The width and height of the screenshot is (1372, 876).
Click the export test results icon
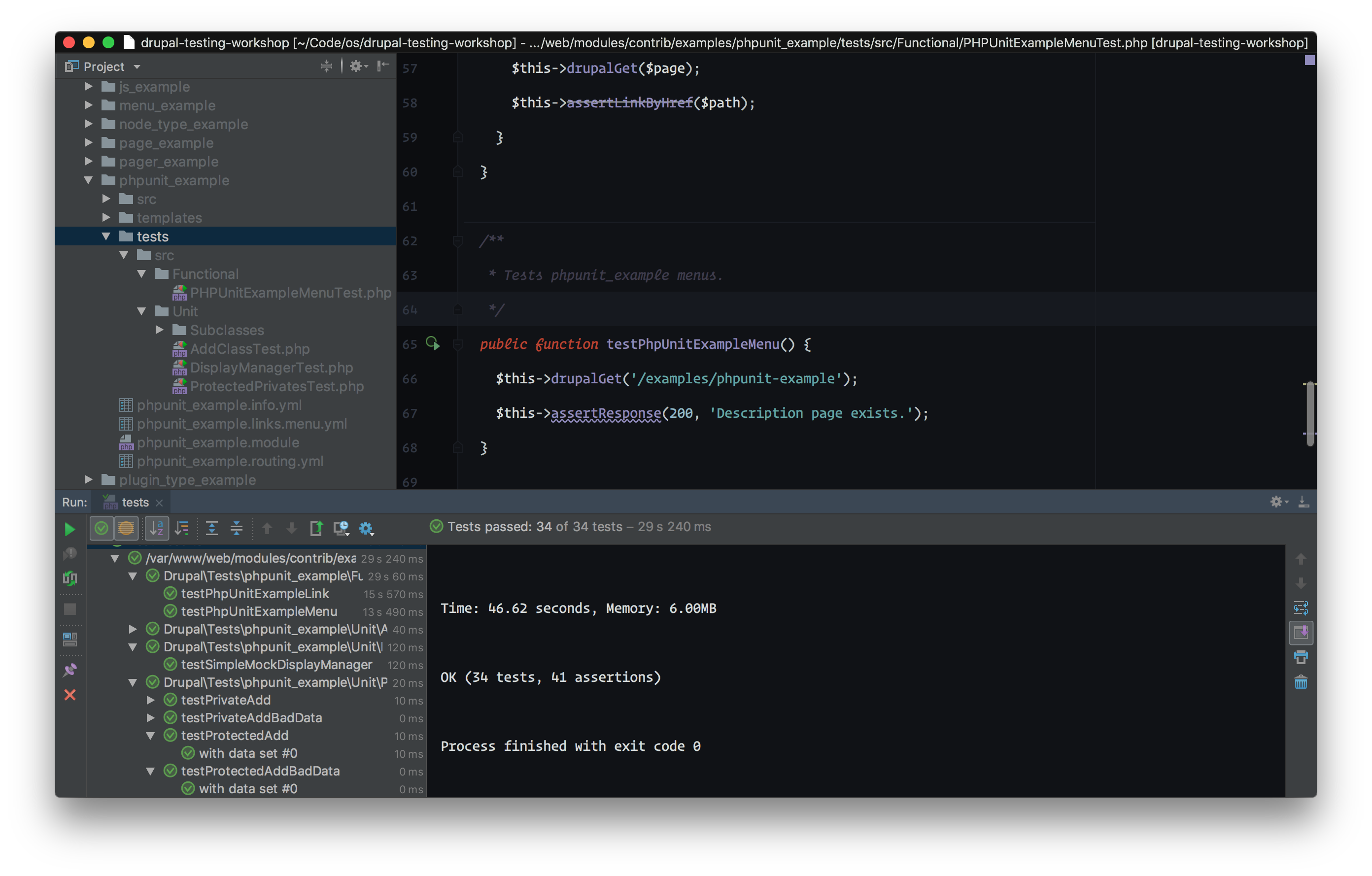coord(316,527)
